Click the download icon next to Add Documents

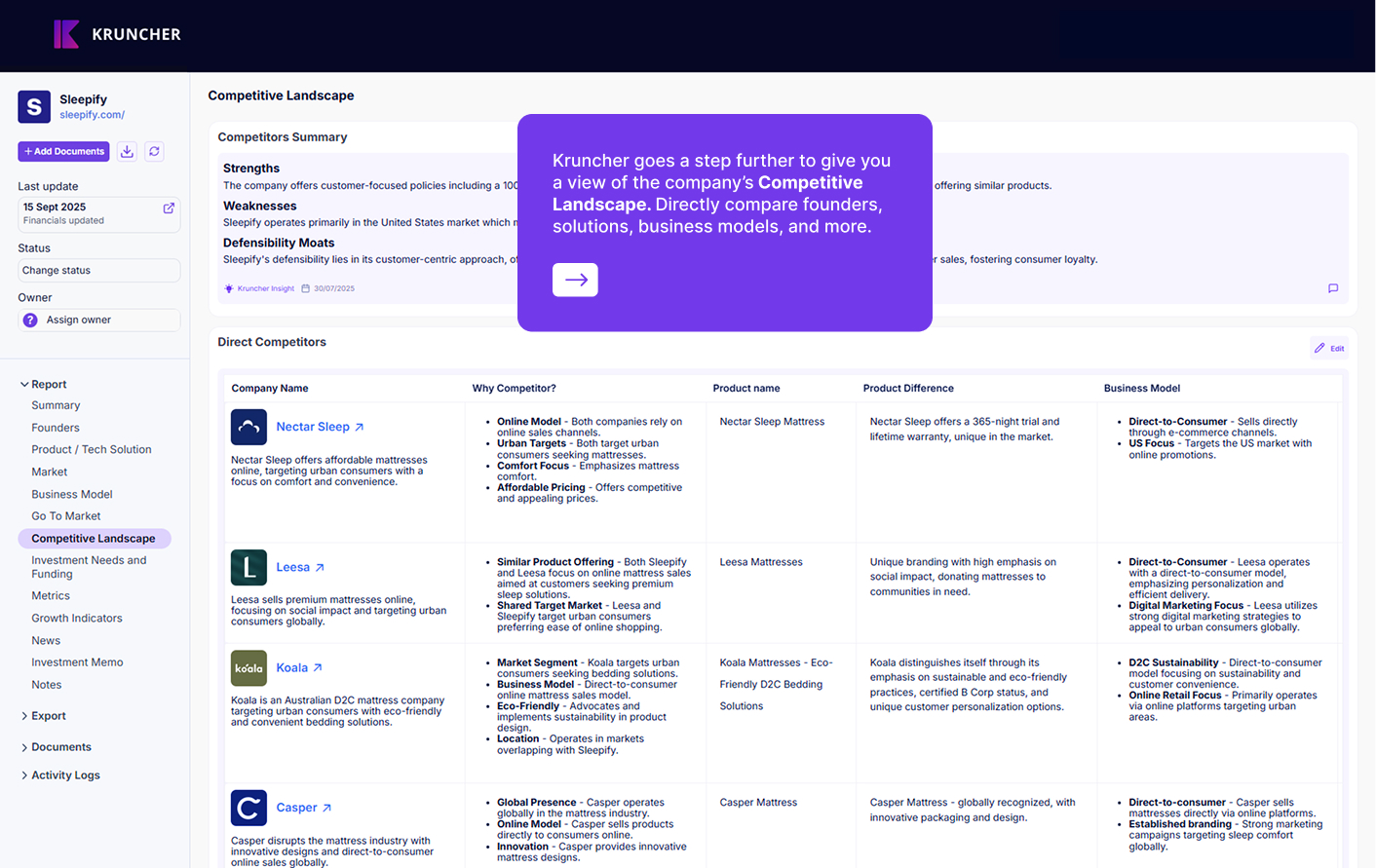[x=127, y=151]
